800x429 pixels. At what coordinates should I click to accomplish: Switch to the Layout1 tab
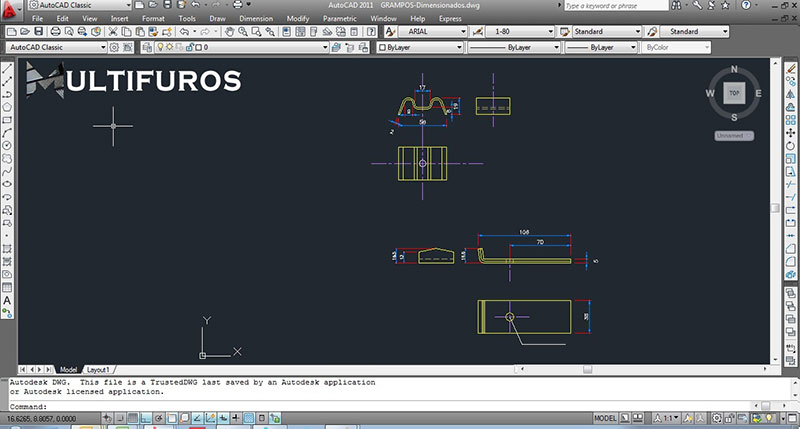pos(98,369)
